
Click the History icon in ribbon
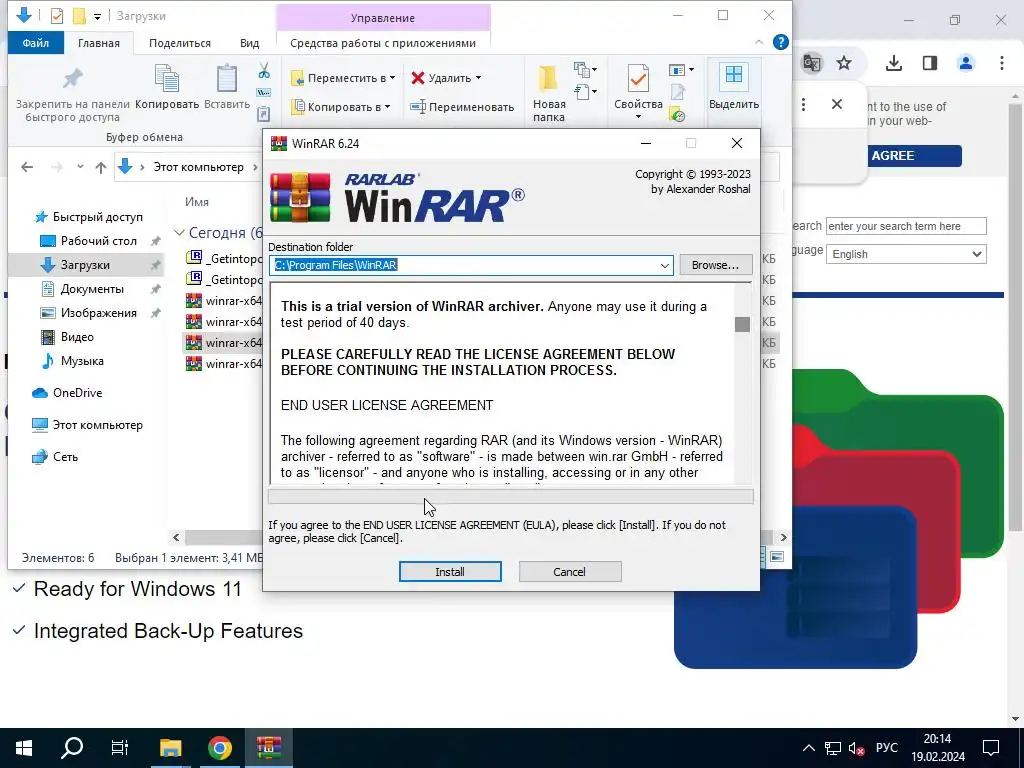tap(677, 116)
